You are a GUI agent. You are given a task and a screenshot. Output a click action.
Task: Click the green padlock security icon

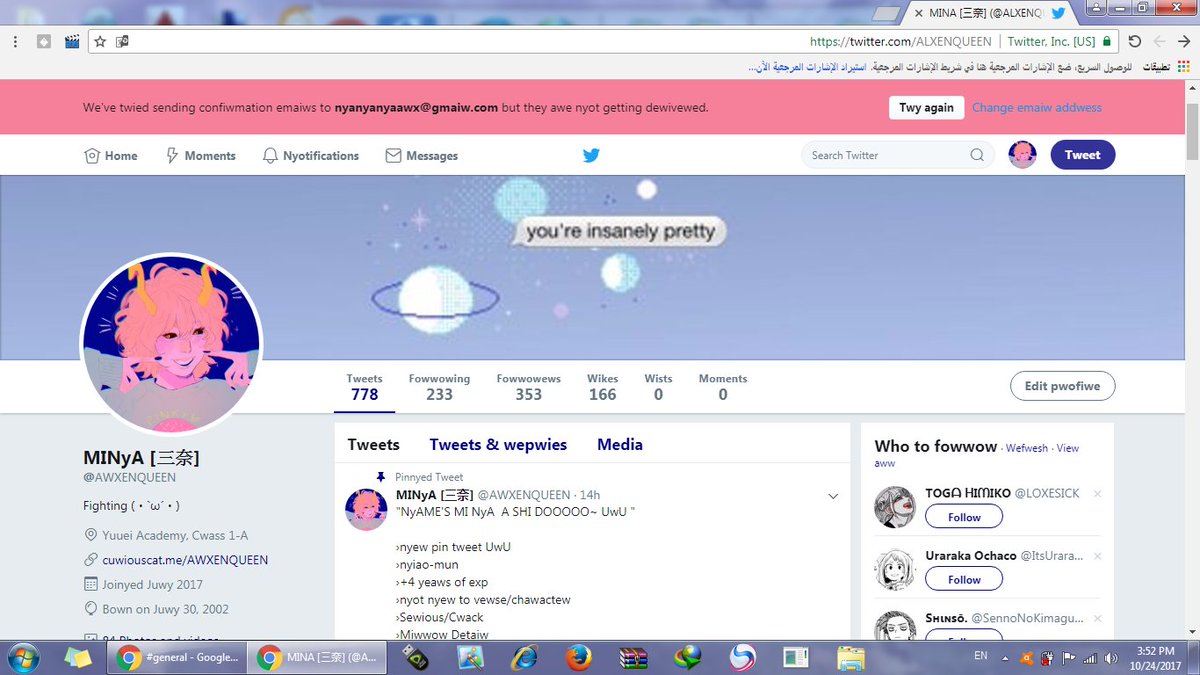(1106, 42)
